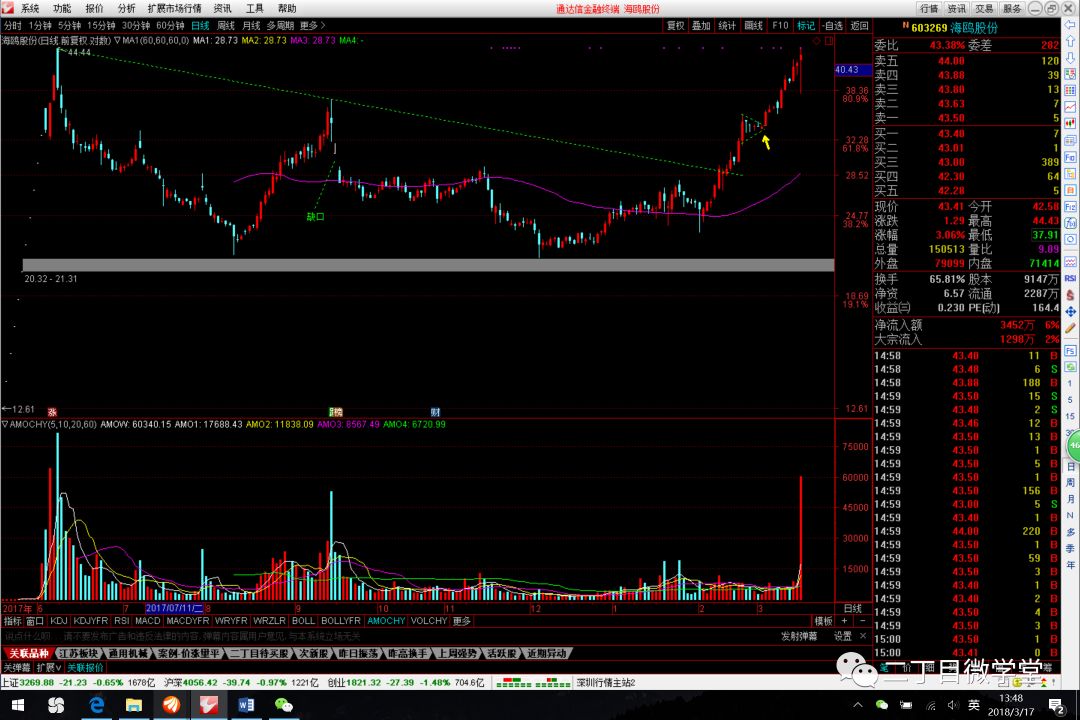Click the 2017/07/11 date marker on time axis

(x=174, y=608)
